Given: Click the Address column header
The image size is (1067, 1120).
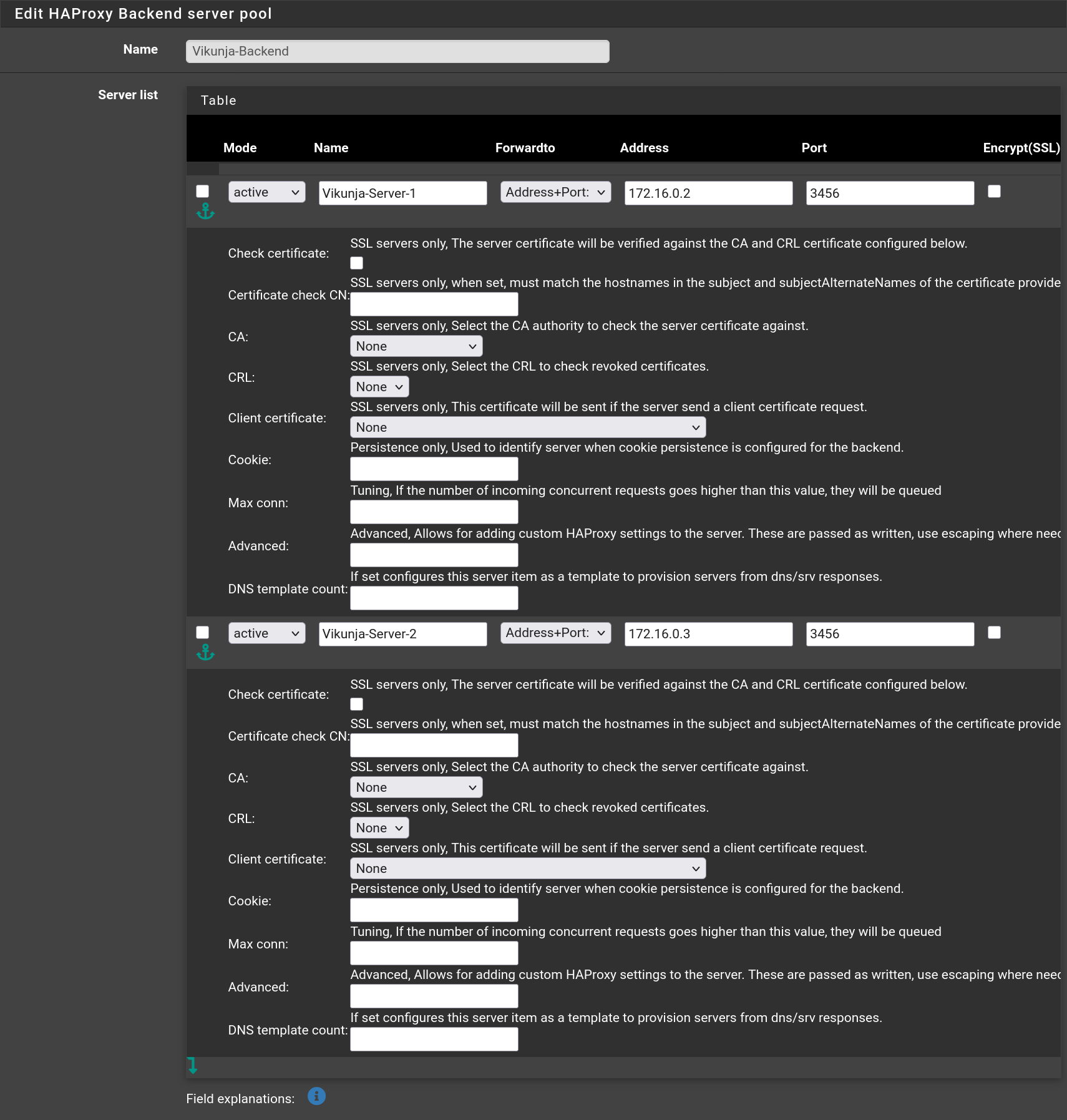Looking at the screenshot, I should coord(645,148).
